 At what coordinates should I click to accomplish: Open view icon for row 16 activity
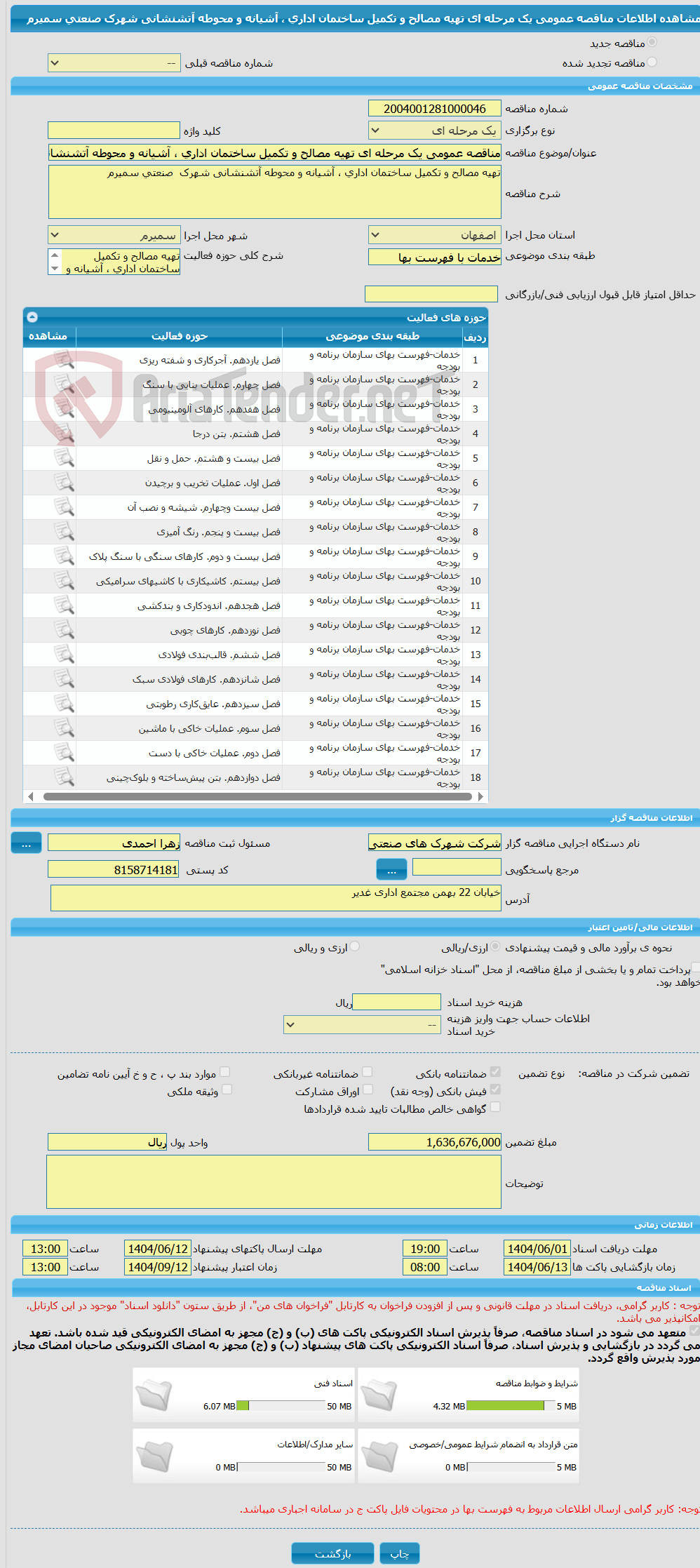[x=64, y=728]
